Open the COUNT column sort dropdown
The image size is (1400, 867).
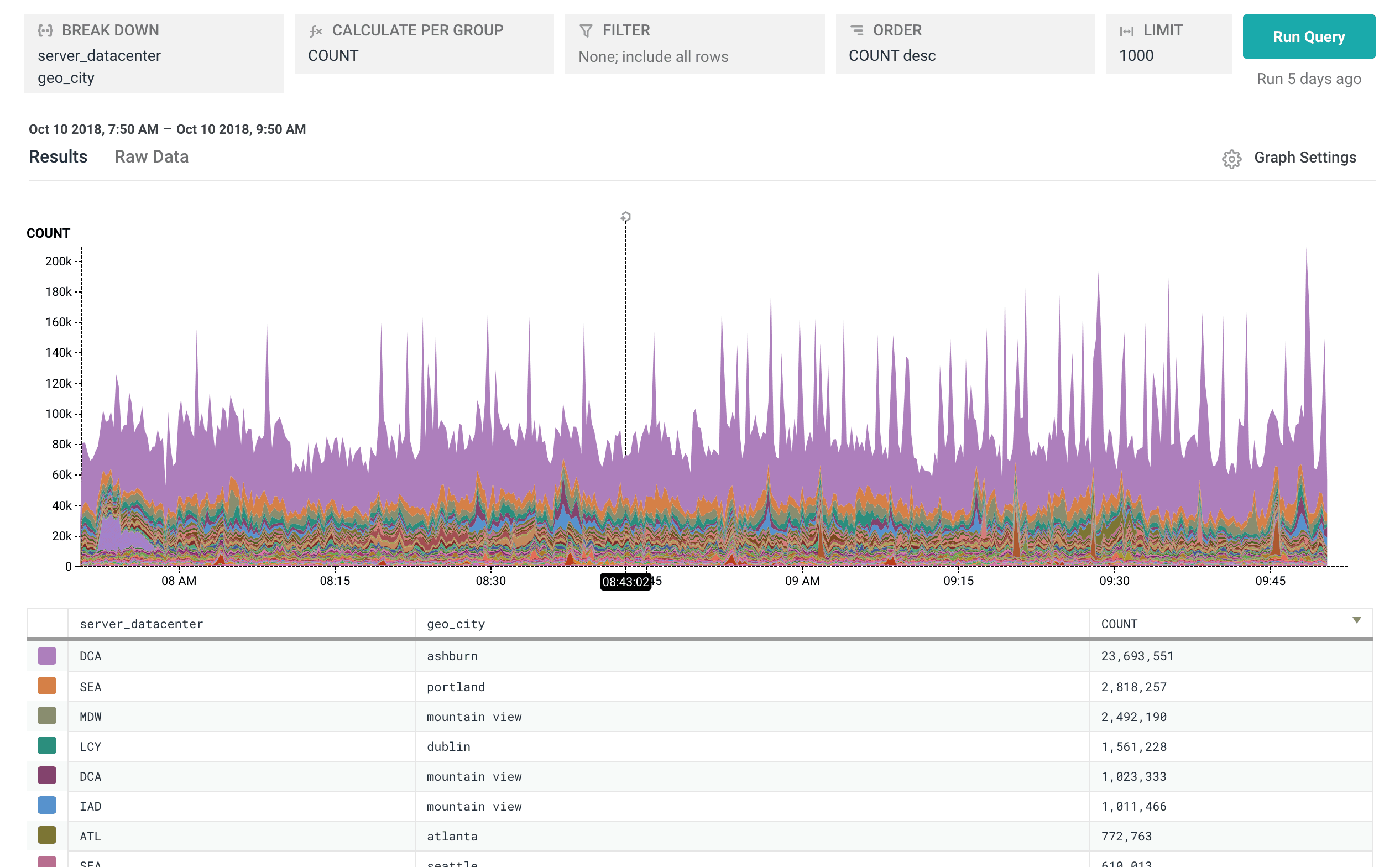[1356, 620]
